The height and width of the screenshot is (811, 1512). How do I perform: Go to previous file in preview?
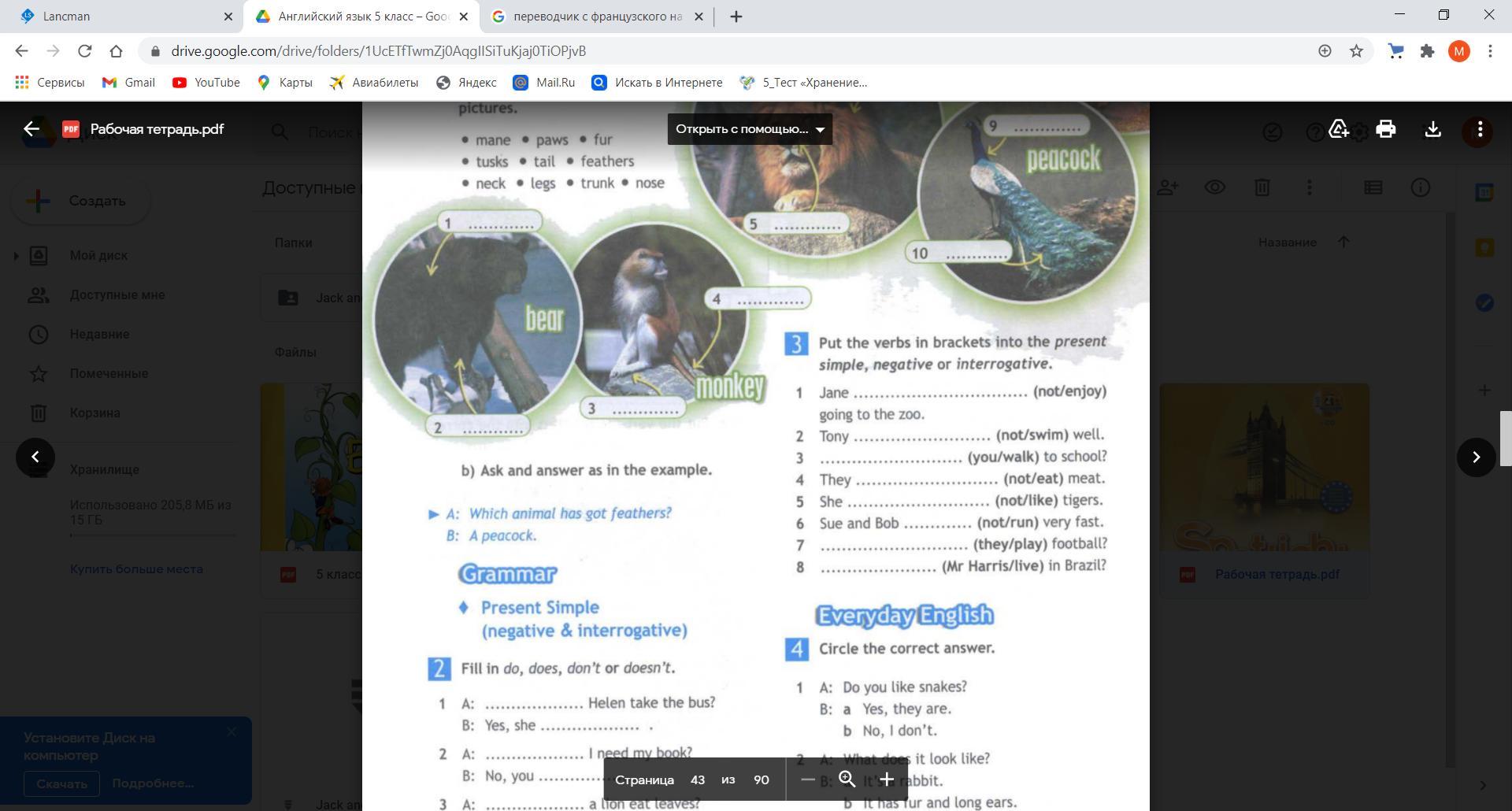click(x=35, y=457)
